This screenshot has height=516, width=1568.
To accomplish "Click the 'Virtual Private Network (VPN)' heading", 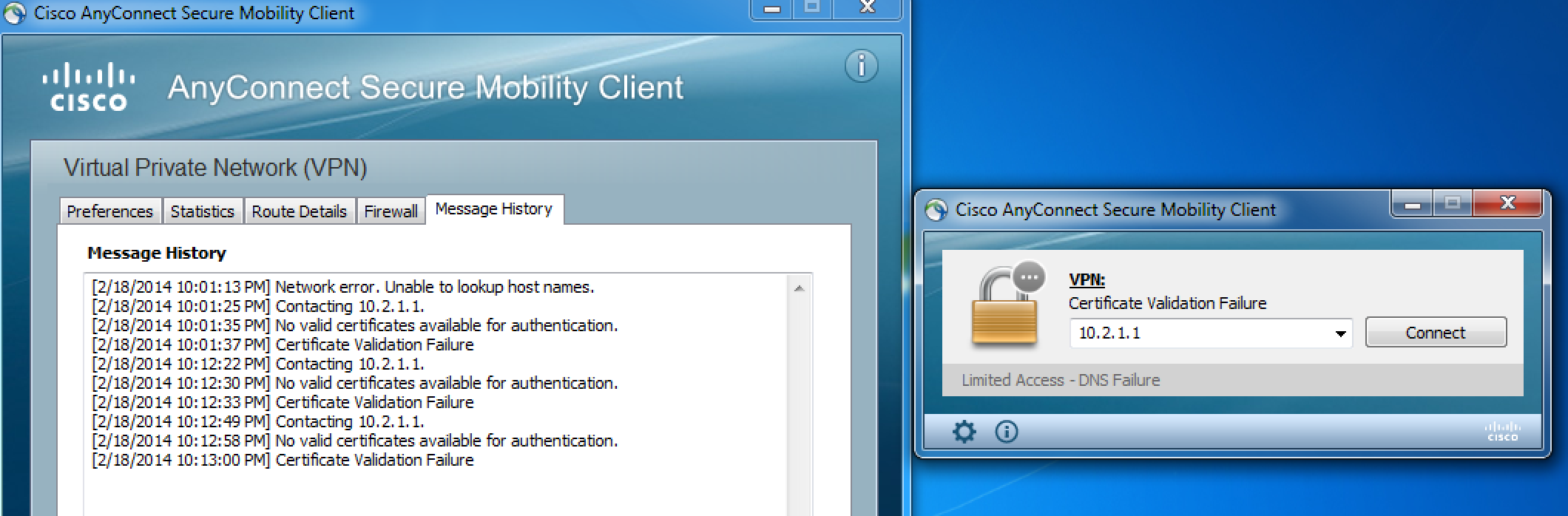I will click(x=215, y=168).
